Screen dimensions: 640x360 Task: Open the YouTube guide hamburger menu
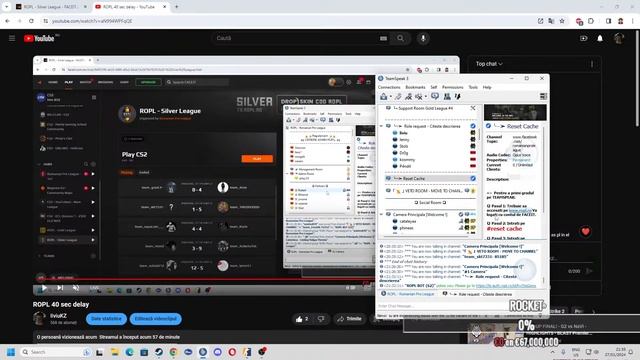click(x=12, y=38)
